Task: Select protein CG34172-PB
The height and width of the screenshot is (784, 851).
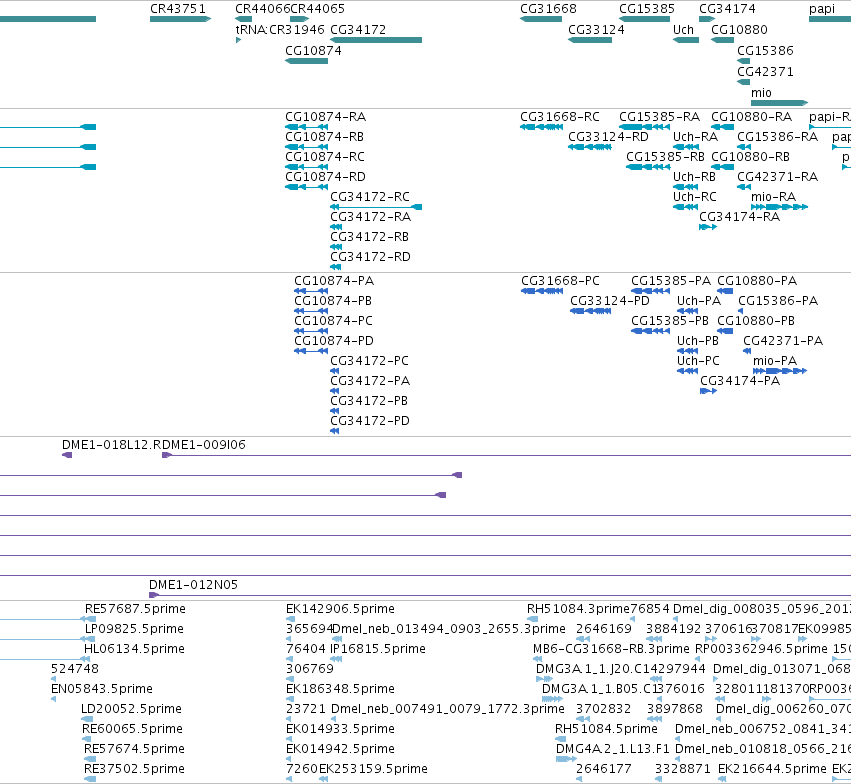Action: tap(334, 411)
